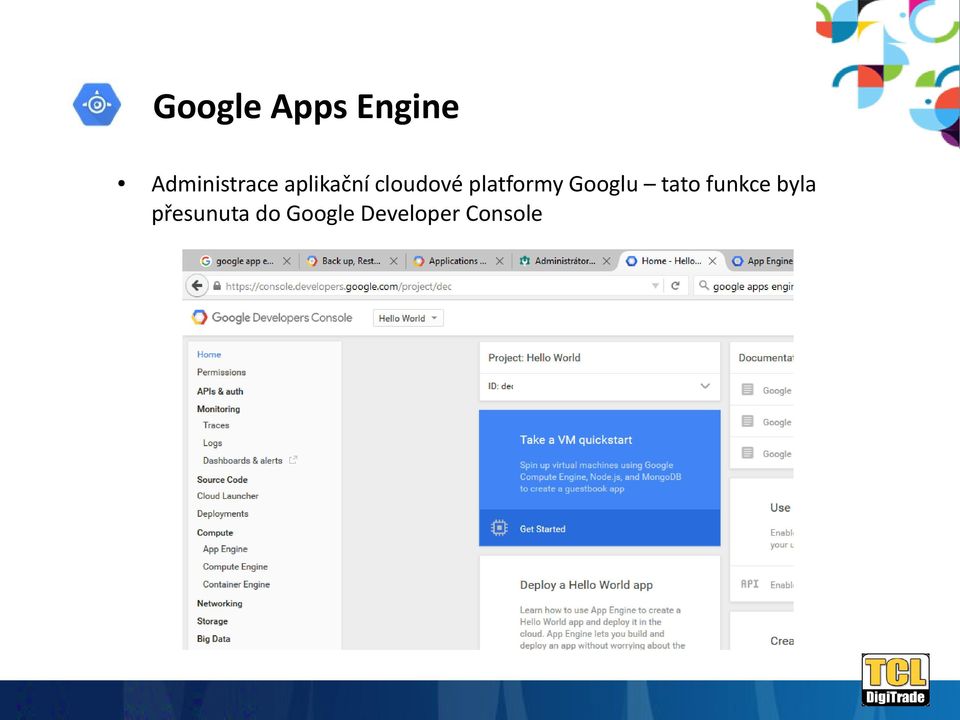Screen dimensions: 960x720
Task: Expand the Source Code section
Action: (222, 479)
